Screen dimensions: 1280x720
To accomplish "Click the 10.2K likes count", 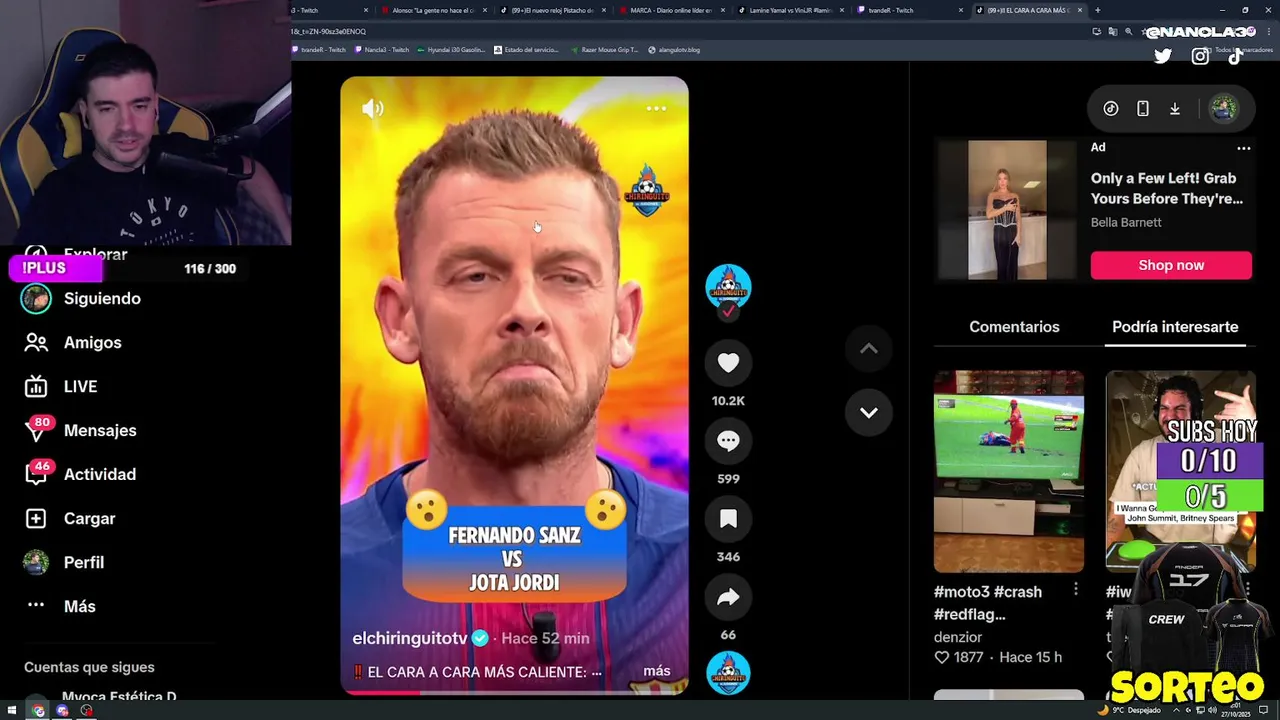I will 728,401.
